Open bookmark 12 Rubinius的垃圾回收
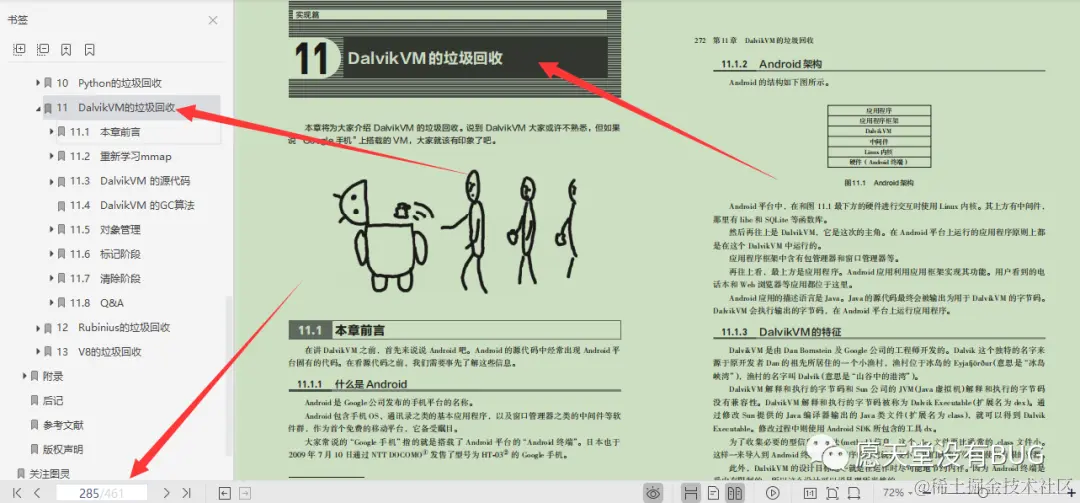1080x503 pixels. [113, 327]
